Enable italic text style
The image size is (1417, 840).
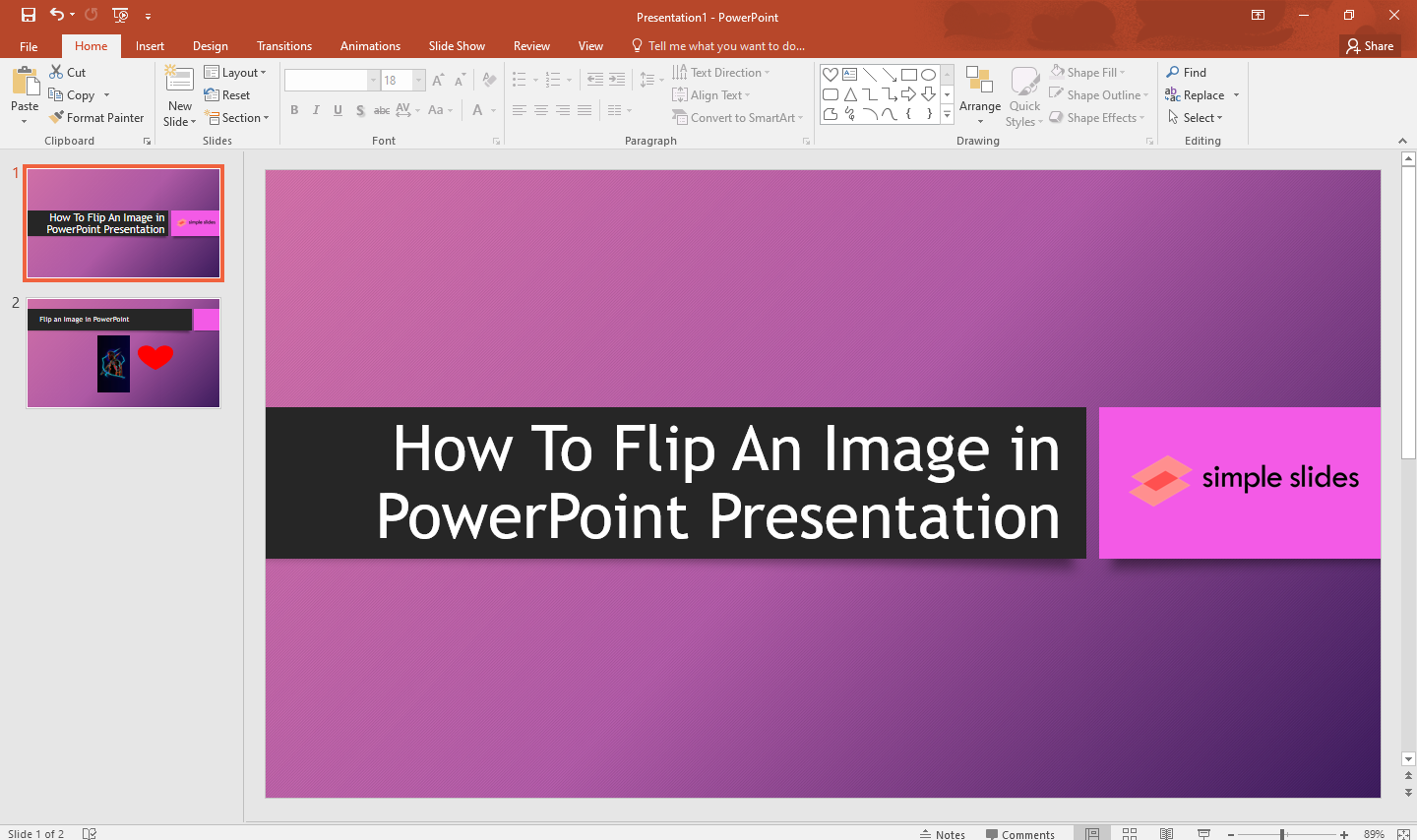coord(316,110)
